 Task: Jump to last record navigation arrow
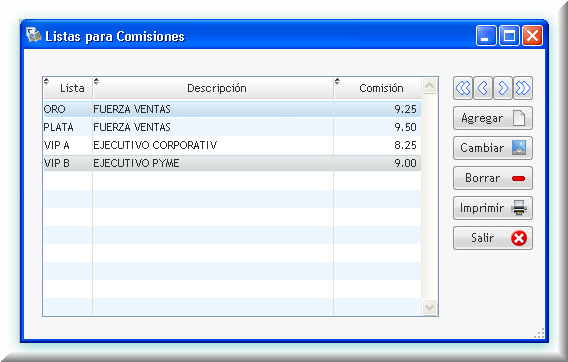523,88
